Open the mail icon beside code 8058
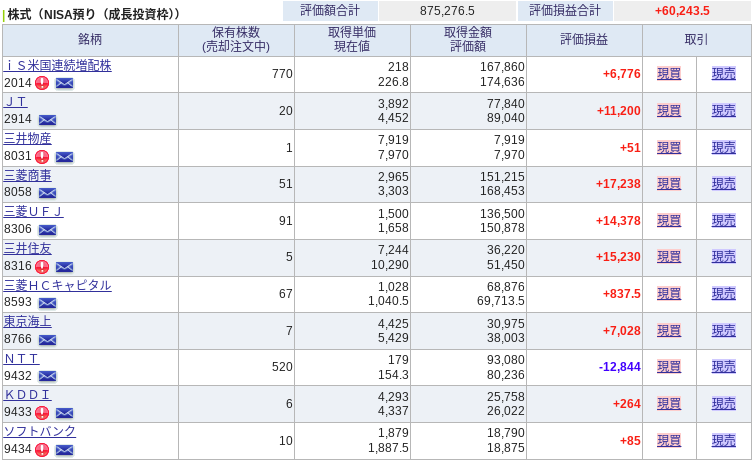The width and height of the screenshot is (752, 461). pos(47,193)
